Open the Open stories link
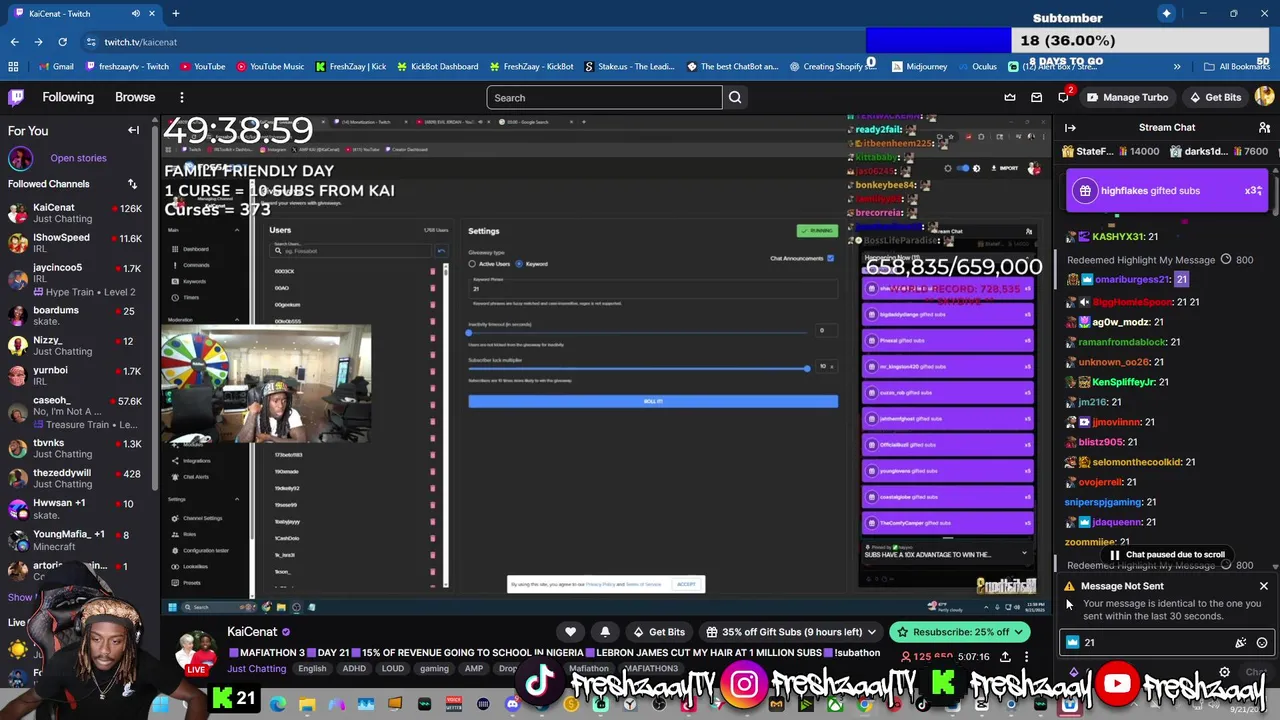Screen dimensions: 1280x720 [x=78, y=158]
